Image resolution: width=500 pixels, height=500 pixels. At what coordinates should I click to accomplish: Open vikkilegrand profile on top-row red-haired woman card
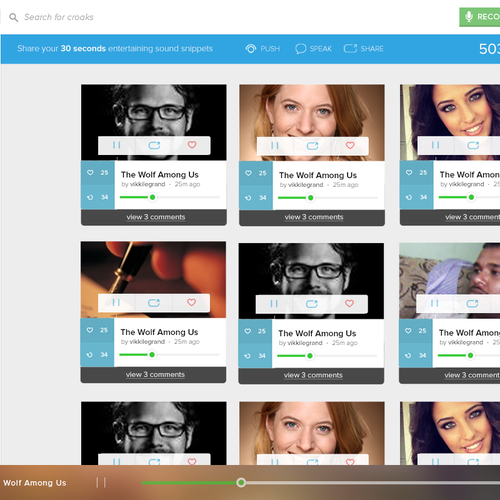(x=306, y=185)
